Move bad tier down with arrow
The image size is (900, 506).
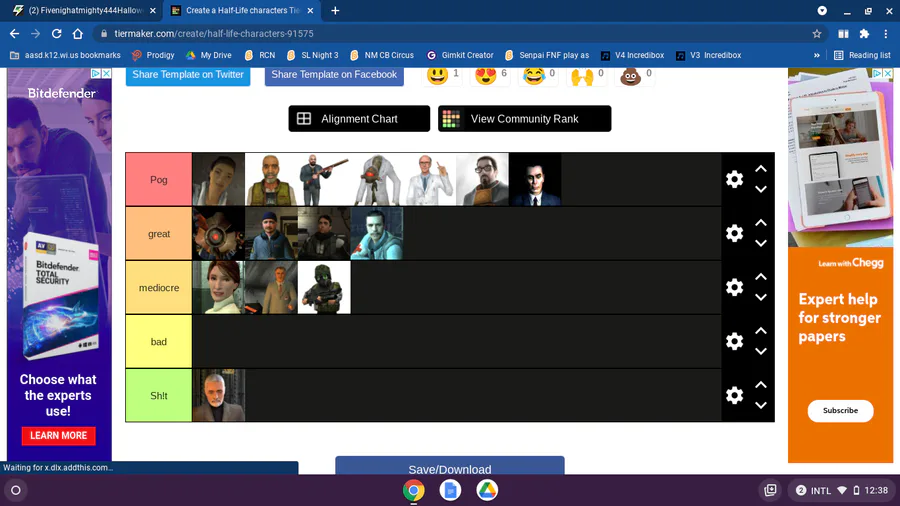(761, 351)
